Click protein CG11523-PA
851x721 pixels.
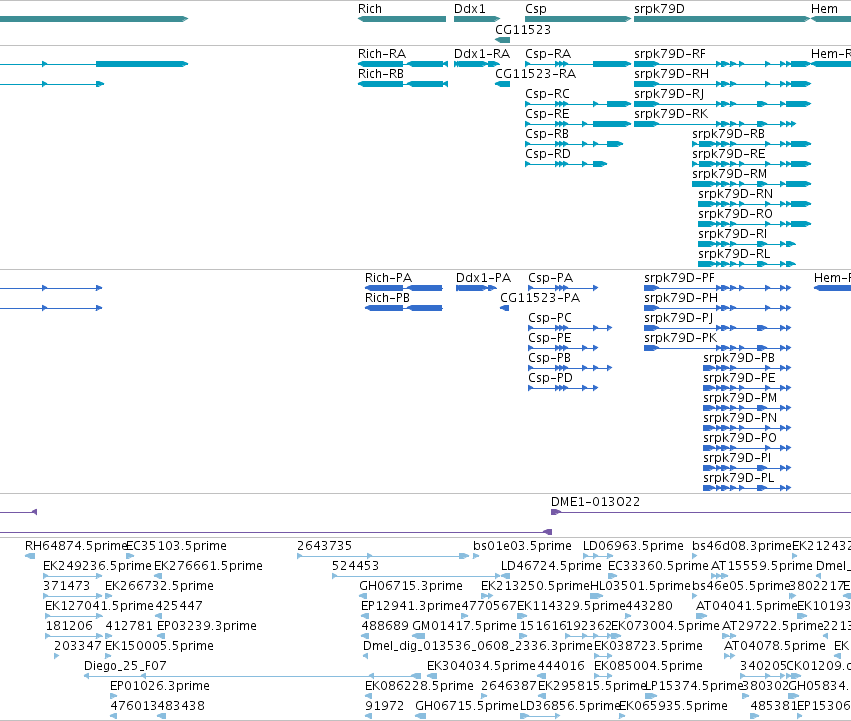pos(540,298)
